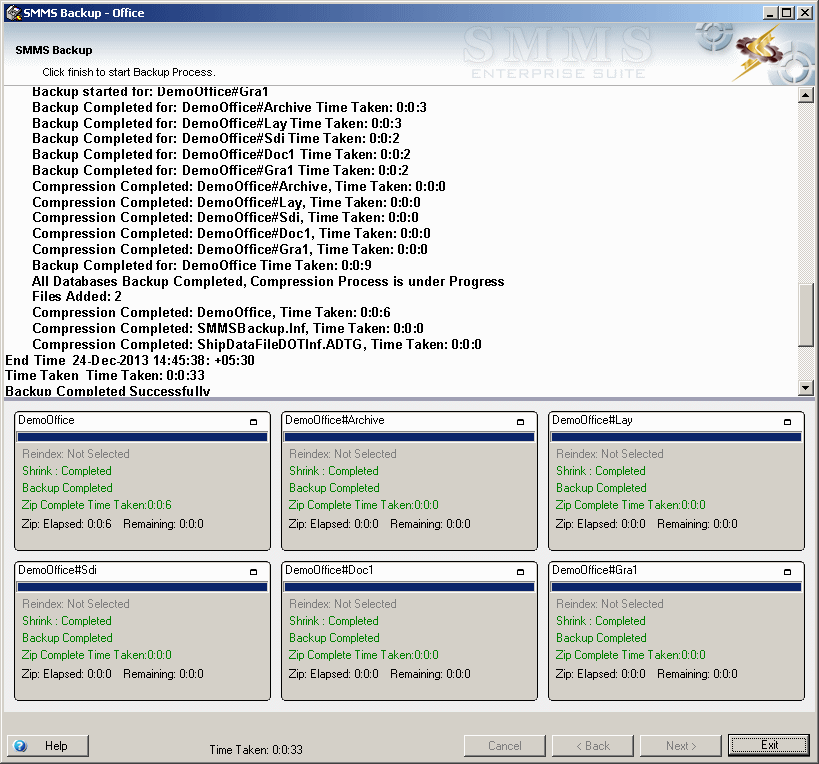The height and width of the screenshot is (764, 819).
Task: Open Help with the Help button label
Action: pos(56,746)
